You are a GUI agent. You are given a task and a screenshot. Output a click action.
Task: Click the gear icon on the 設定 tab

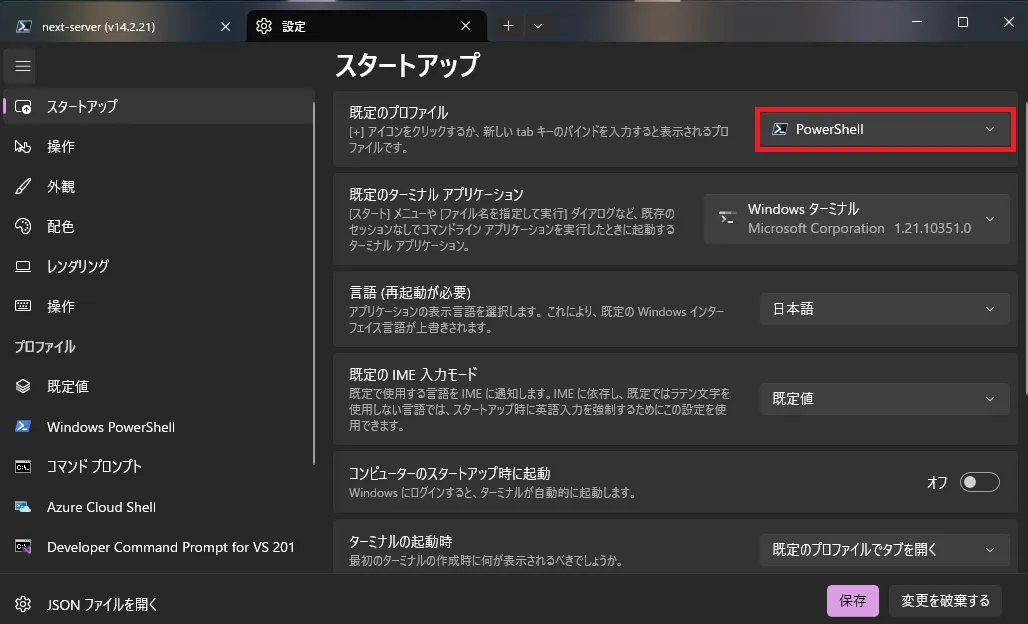[x=264, y=26]
